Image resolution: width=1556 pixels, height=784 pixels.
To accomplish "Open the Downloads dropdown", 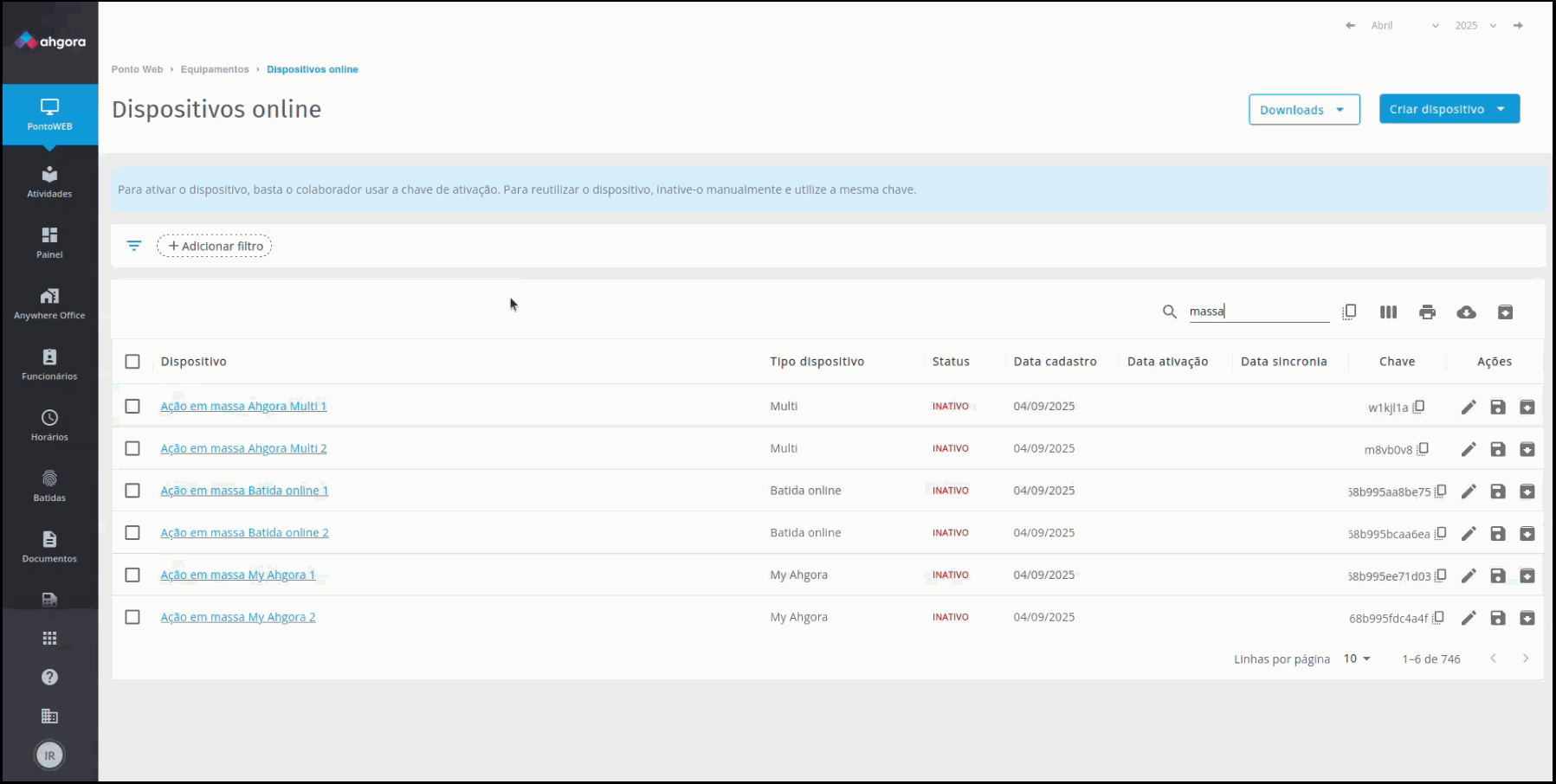I will pyautogui.click(x=1304, y=110).
